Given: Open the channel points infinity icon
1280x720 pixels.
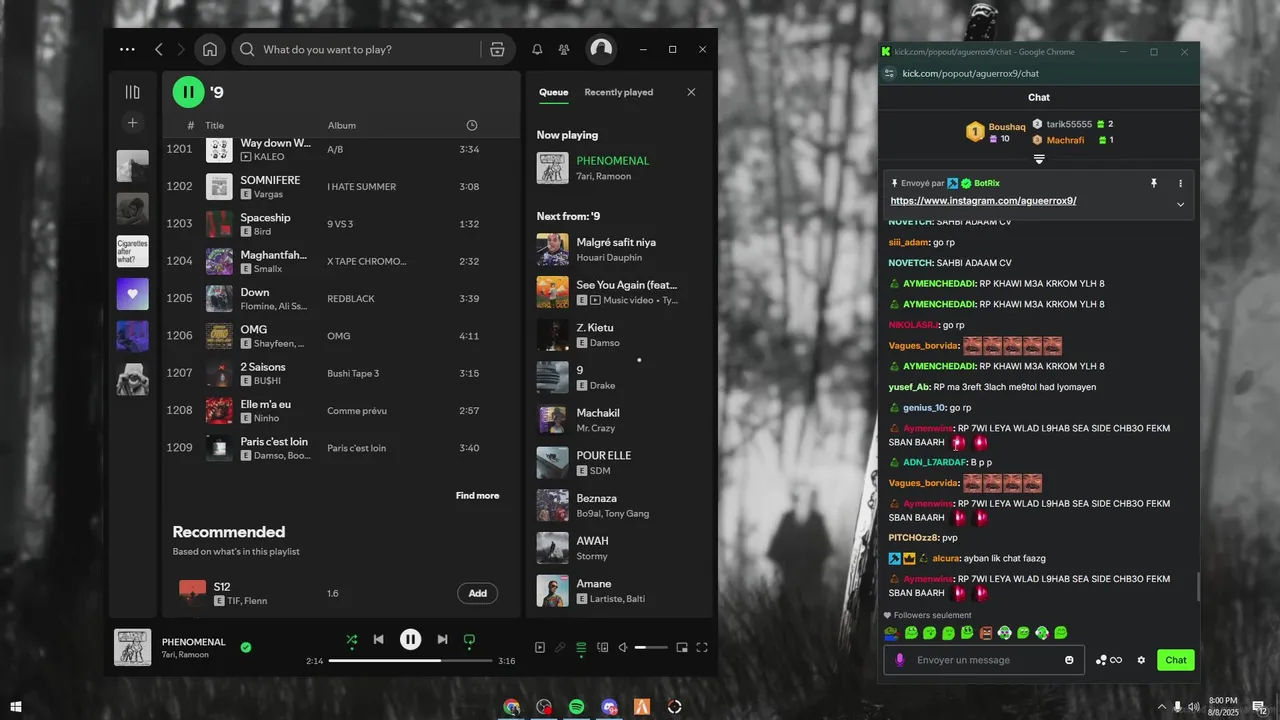Looking at the screenshot, I should coord(1108,660).
